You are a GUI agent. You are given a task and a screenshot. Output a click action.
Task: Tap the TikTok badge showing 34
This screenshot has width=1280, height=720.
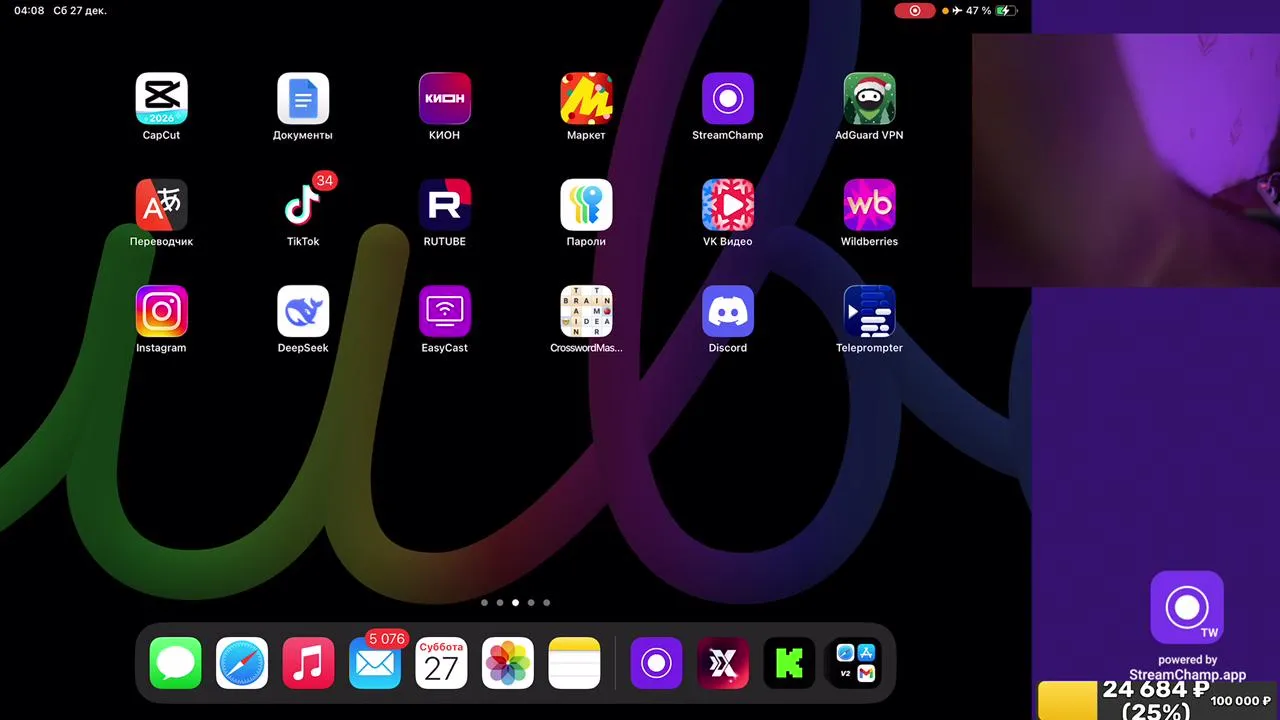[324, 181]
